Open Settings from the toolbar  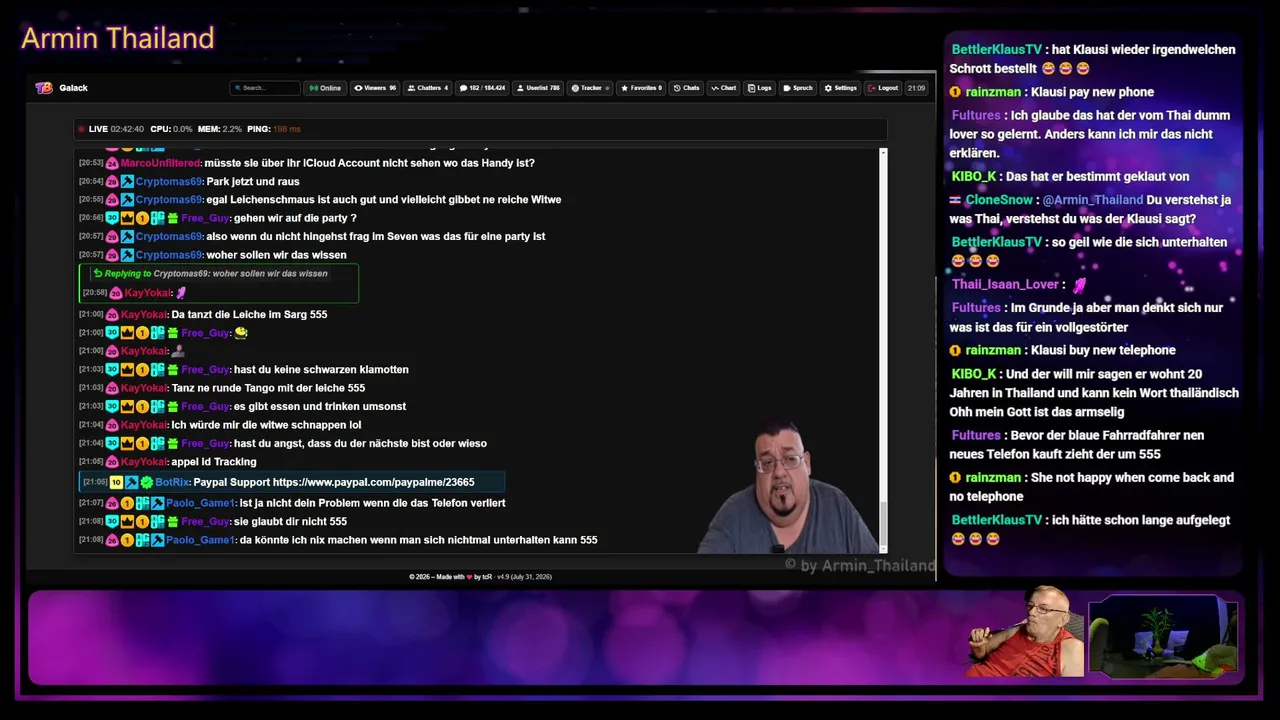(x=841, y=88)
